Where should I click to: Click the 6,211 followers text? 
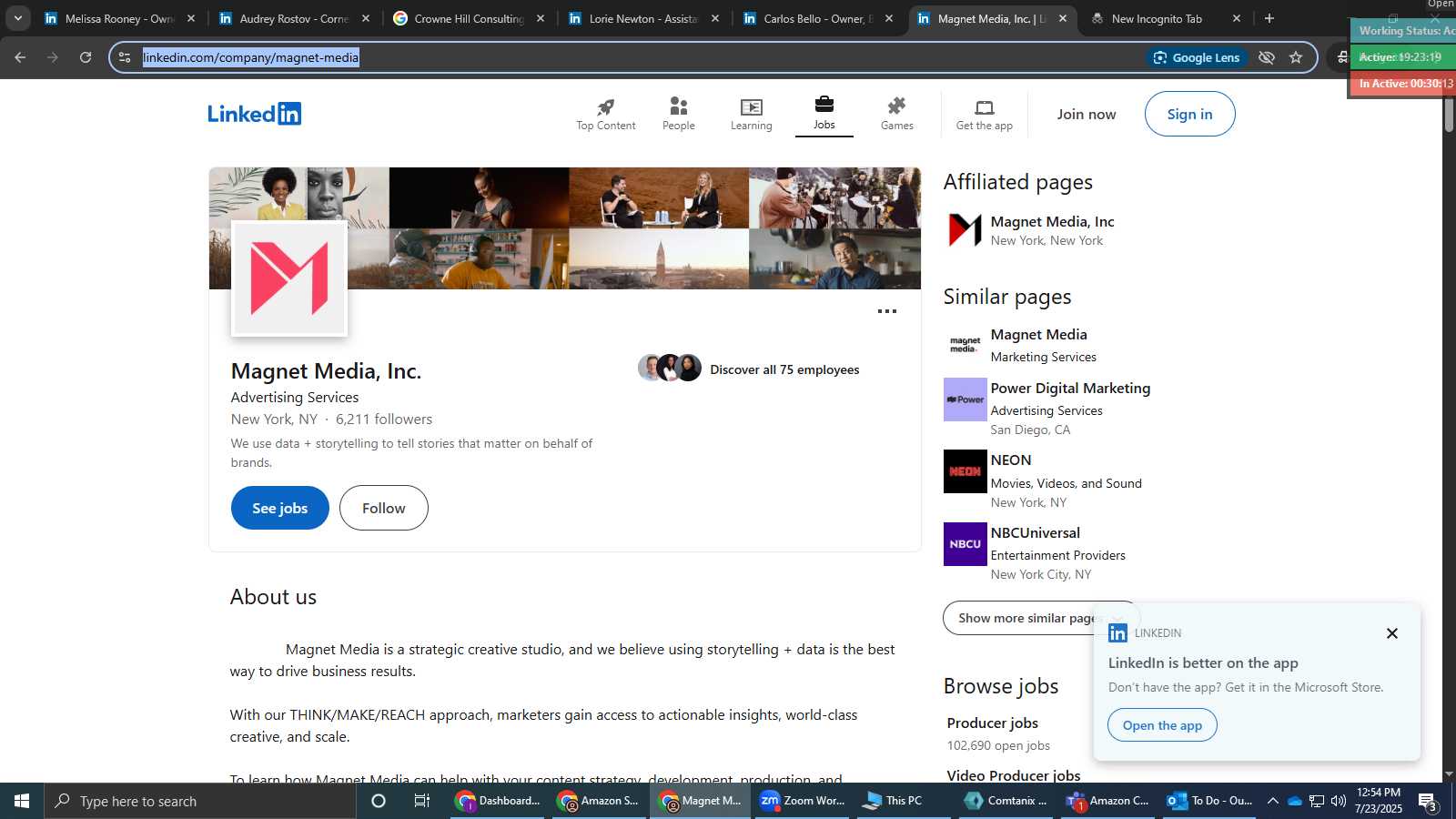click(384, 420)
